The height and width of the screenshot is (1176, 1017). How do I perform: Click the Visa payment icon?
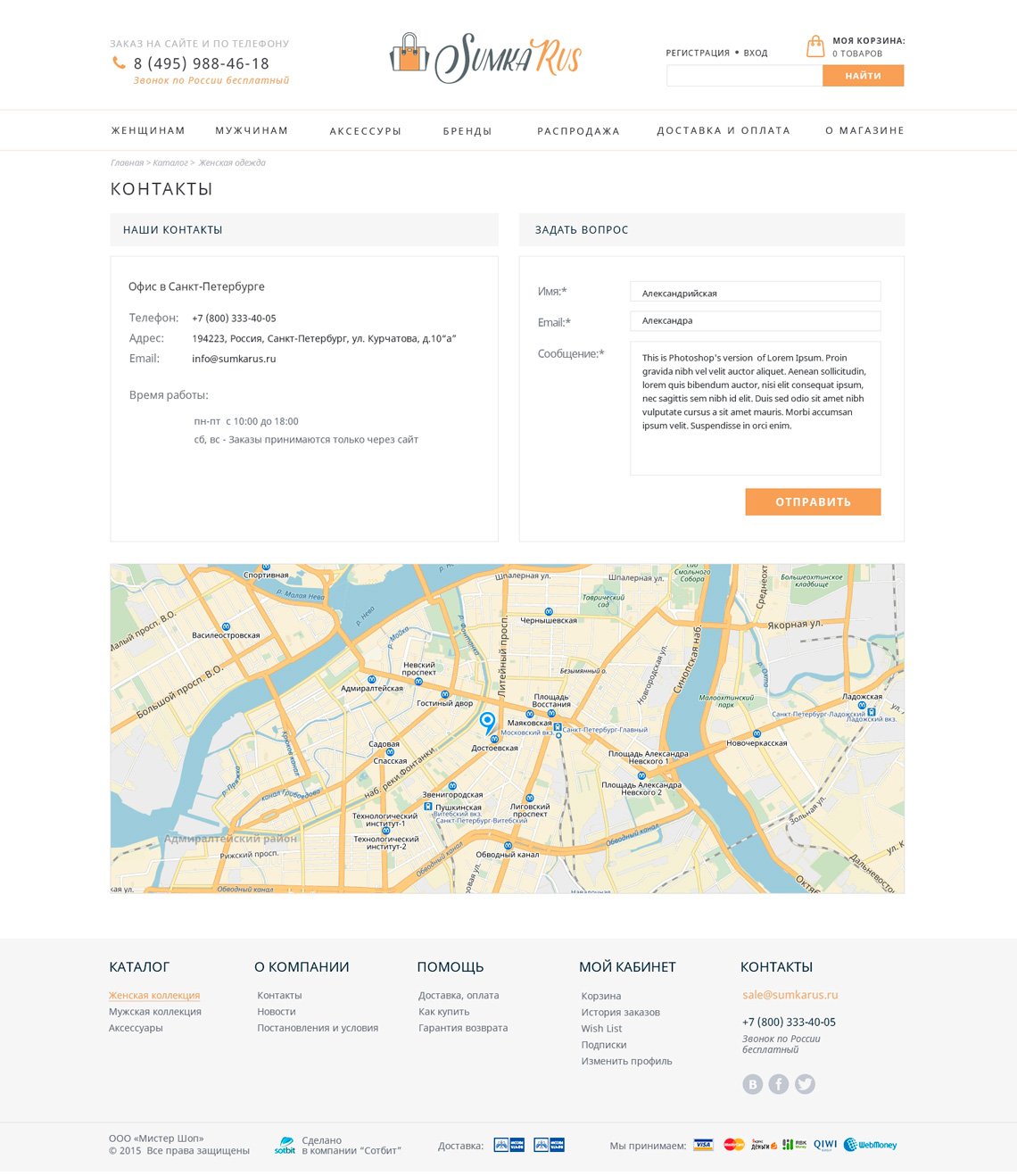tap(703, 1145)
